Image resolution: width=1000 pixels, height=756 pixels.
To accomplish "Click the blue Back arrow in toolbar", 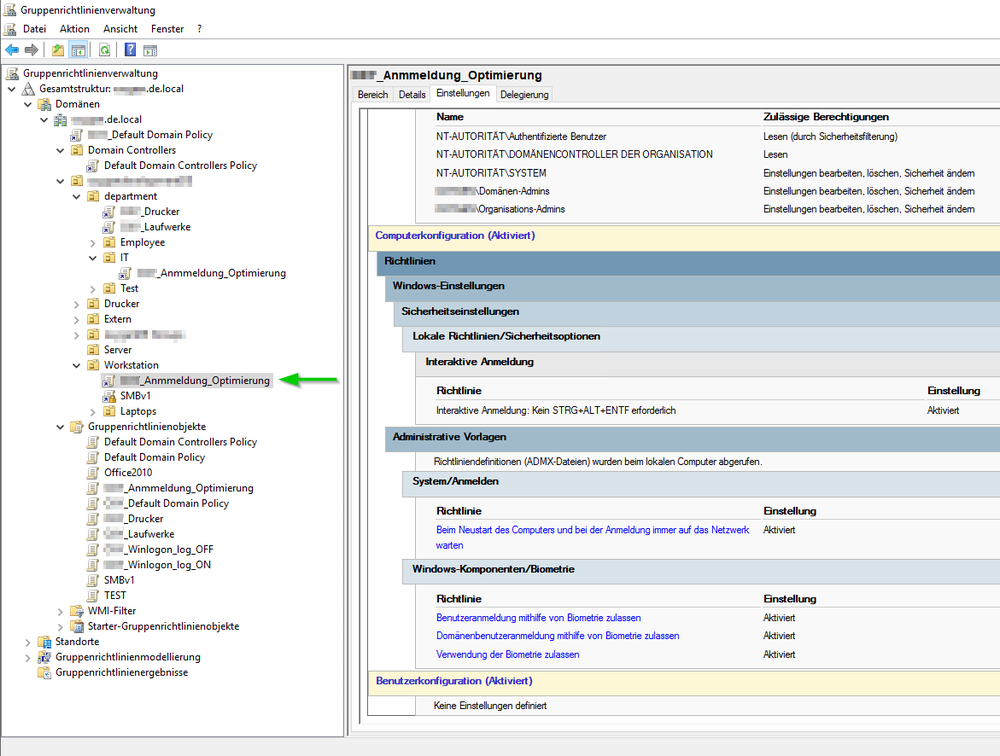I will pos(12,49).
